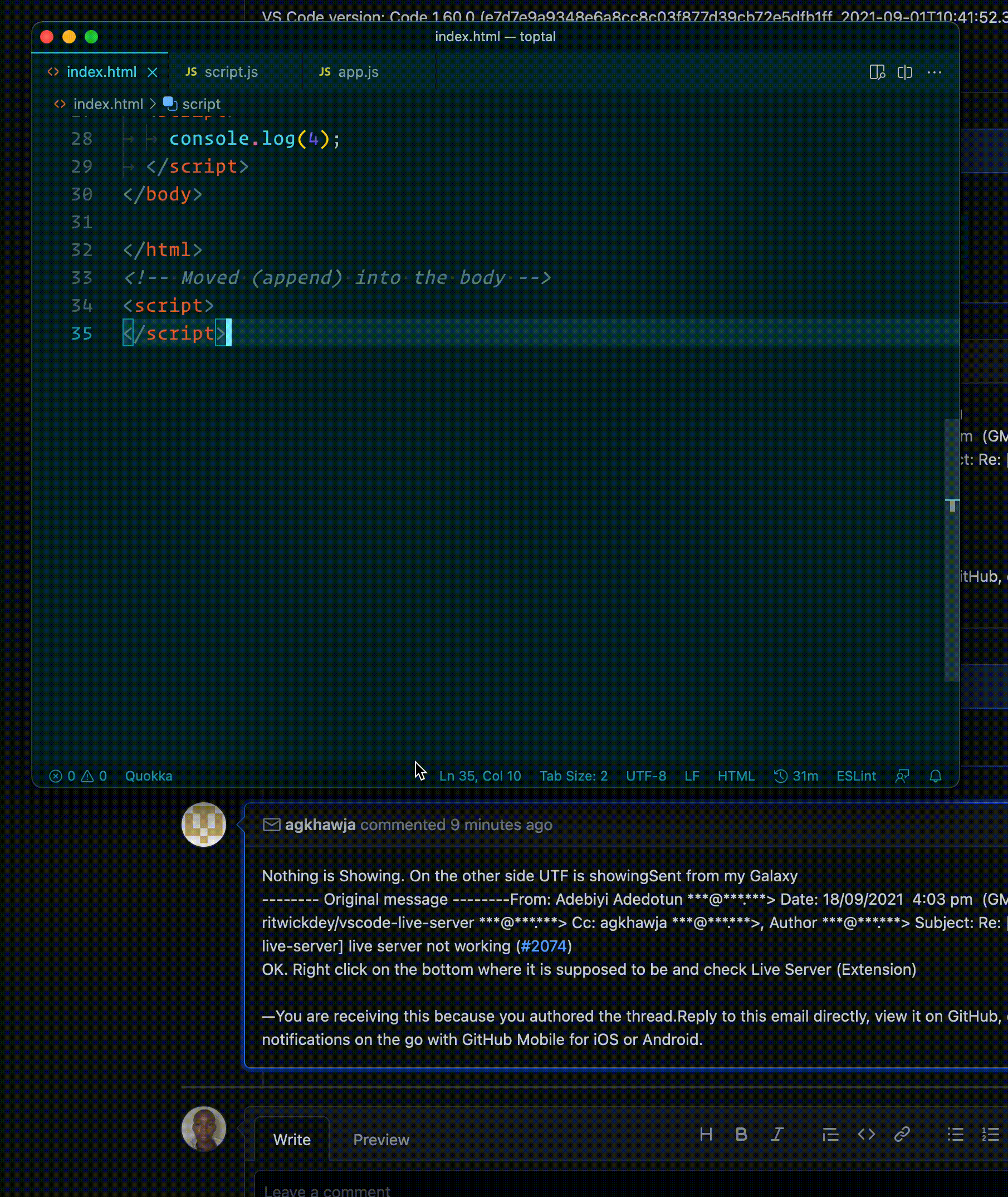Viewport: 1008px width, 1197px height.
Task: Add a link in the comment toolbar
Action: [902, 1134]
